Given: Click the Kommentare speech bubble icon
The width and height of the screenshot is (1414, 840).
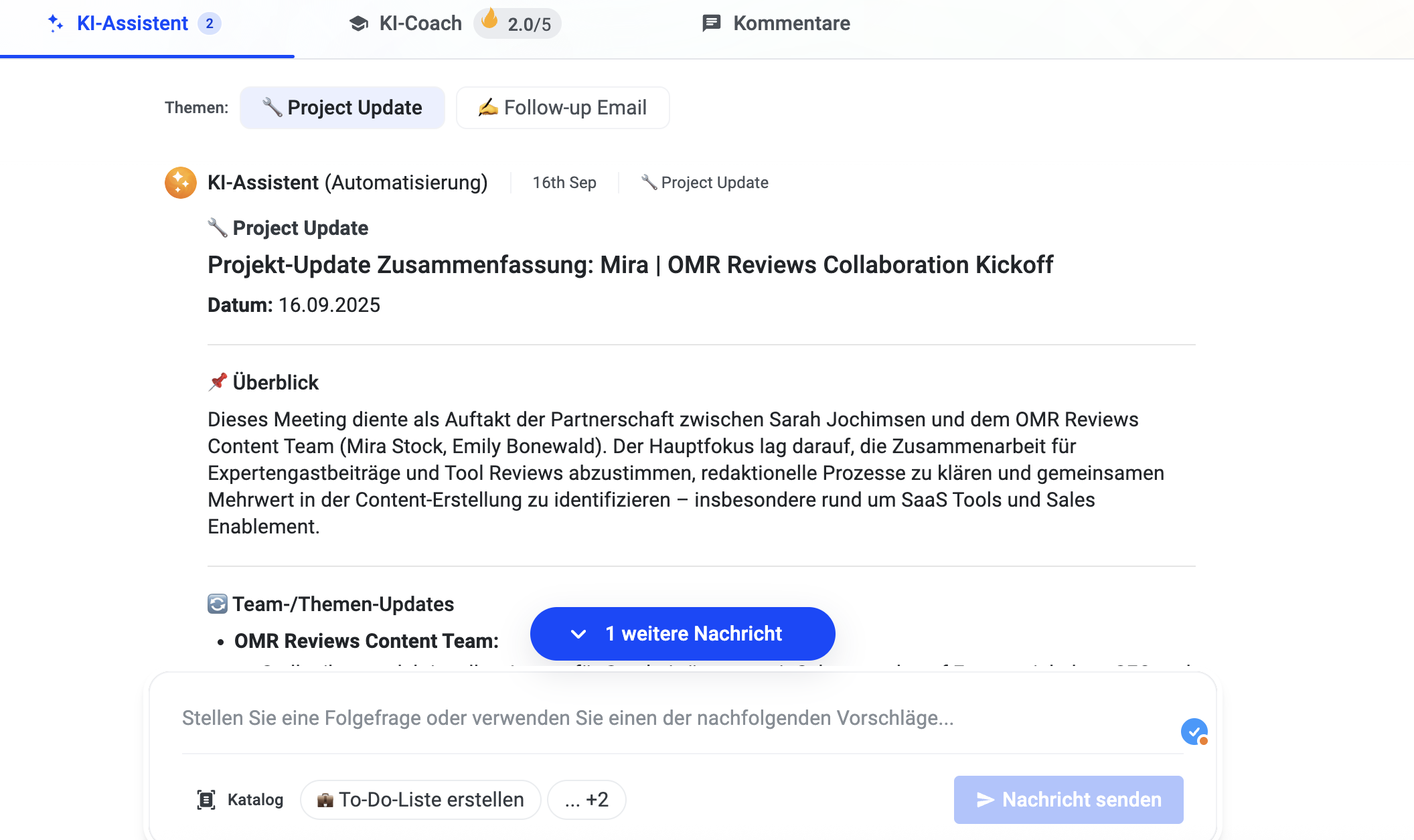Looking at the screenshot, I should pyautogui.click(x=711, y=23).
